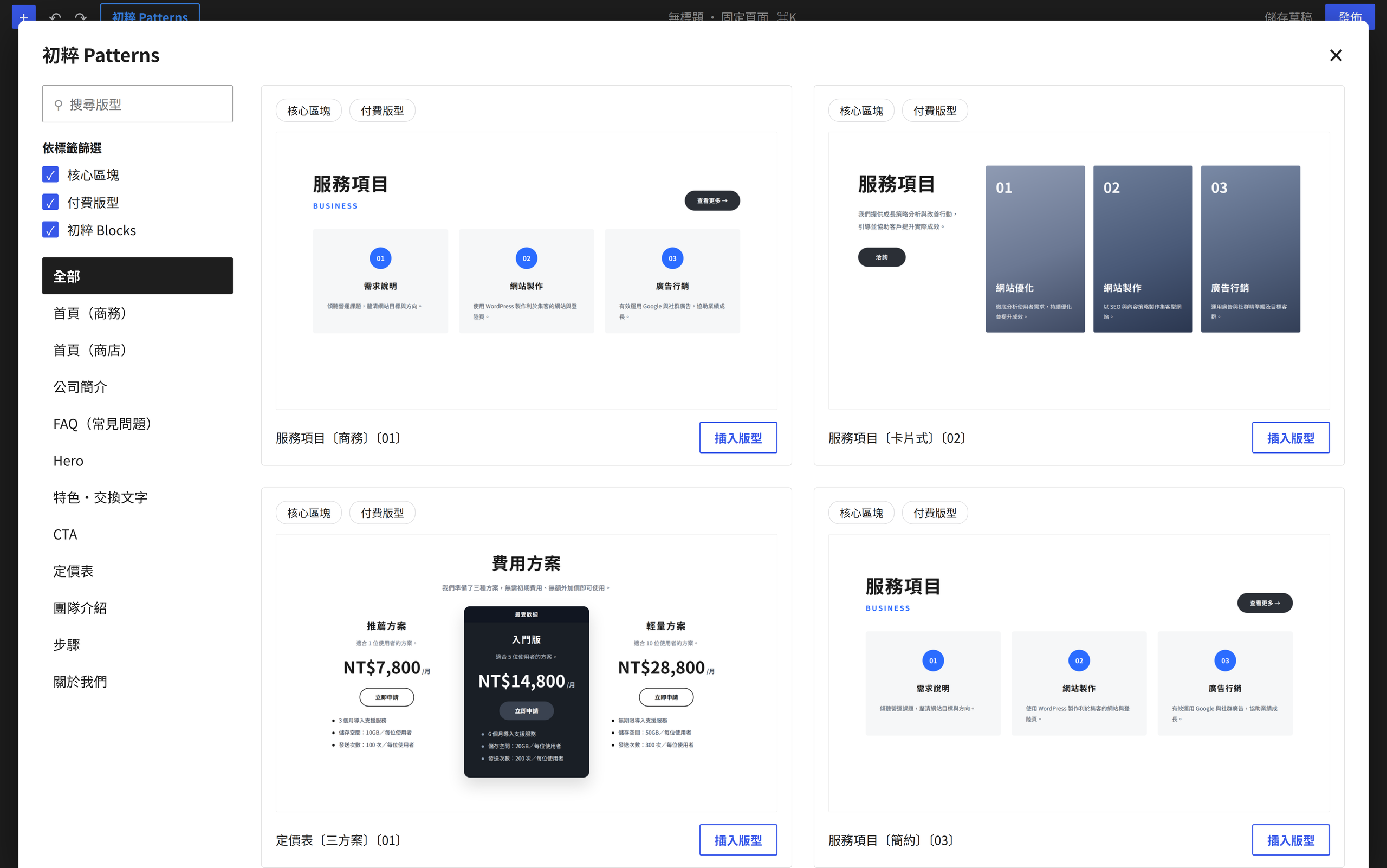Insert pattern 服務項目〔卡片式〕〔02〕

click(1291, 437)
